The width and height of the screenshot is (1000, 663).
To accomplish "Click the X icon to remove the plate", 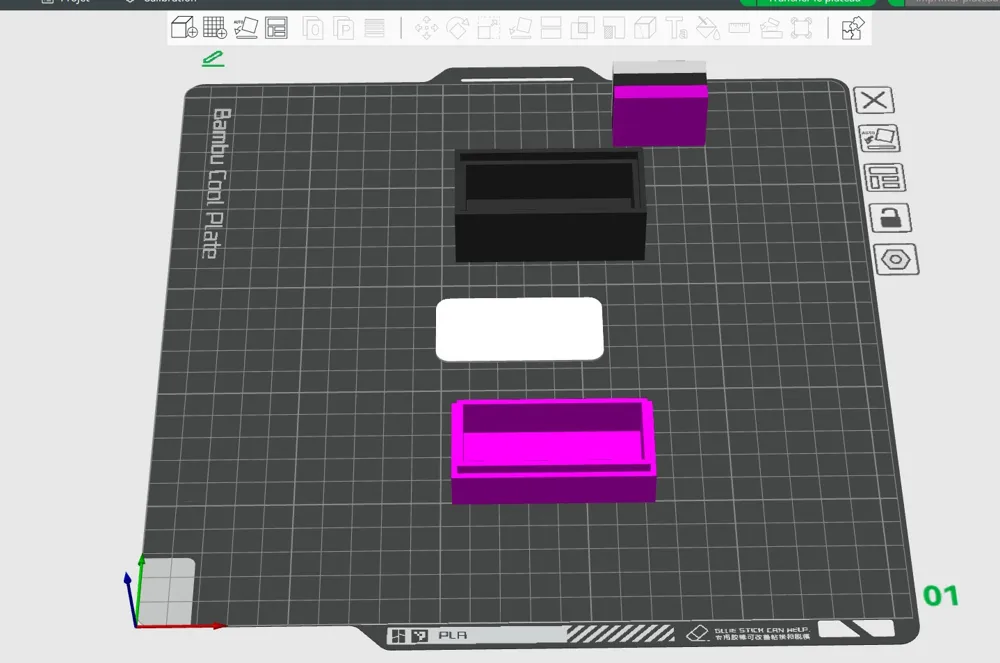I will click(x=874, y=100).
